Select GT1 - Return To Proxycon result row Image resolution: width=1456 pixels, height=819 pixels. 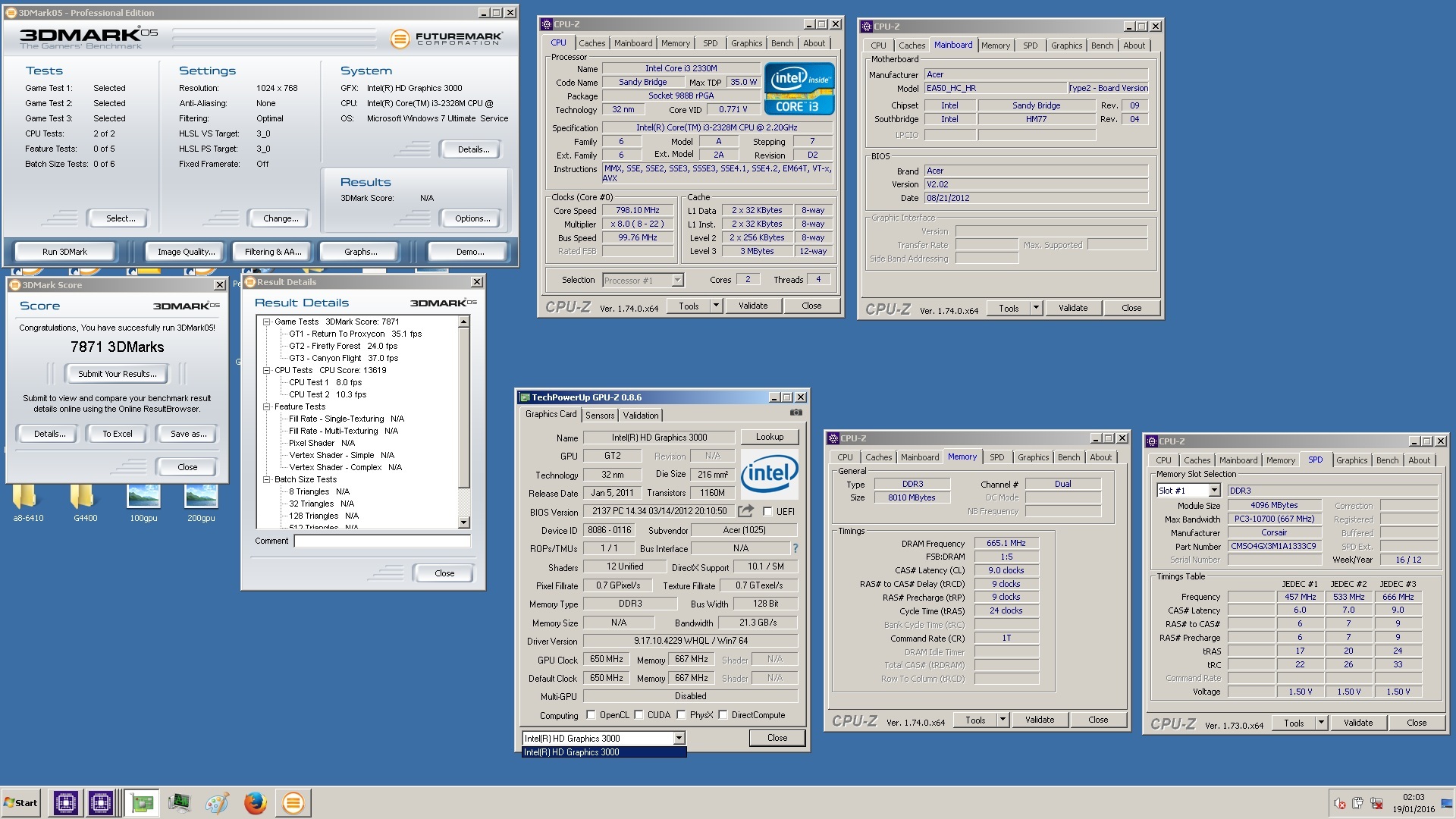355,334
